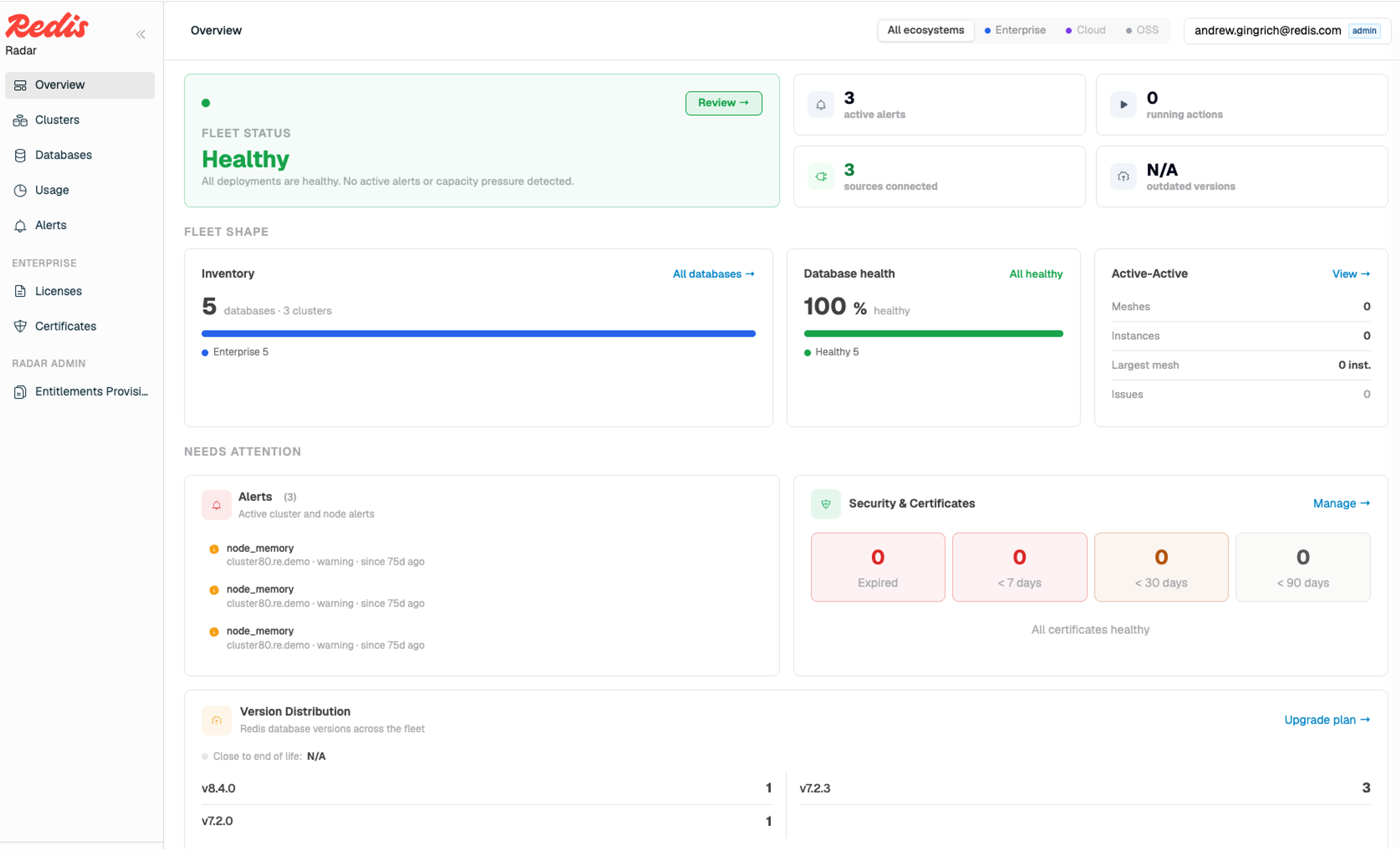Click the blue Inventory progress bar

[x=478, y=334]
